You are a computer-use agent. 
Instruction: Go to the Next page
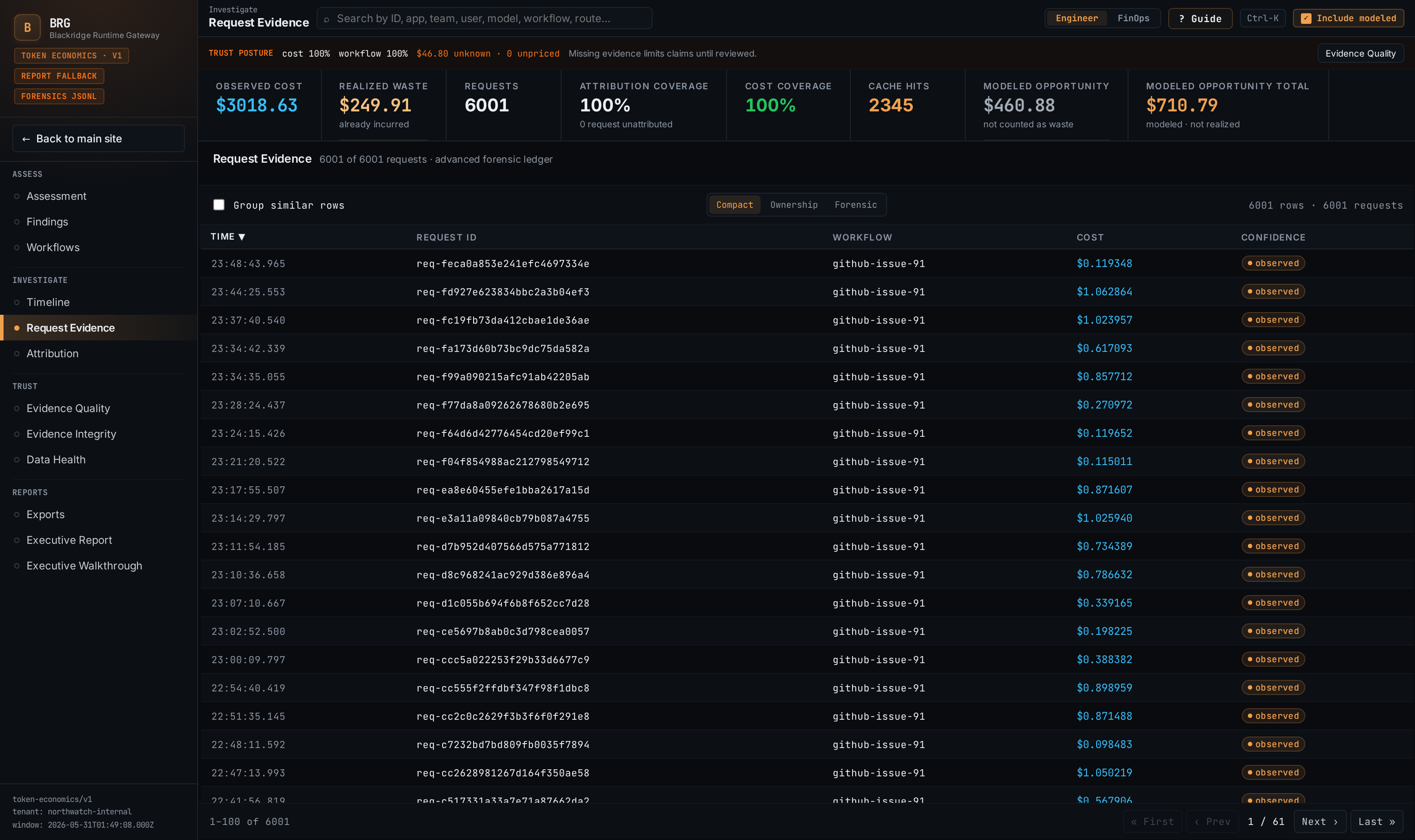(x=1319, y=821)
